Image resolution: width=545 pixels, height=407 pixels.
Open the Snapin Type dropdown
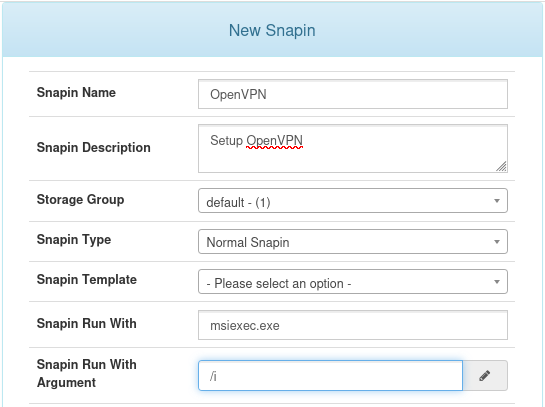353,242
